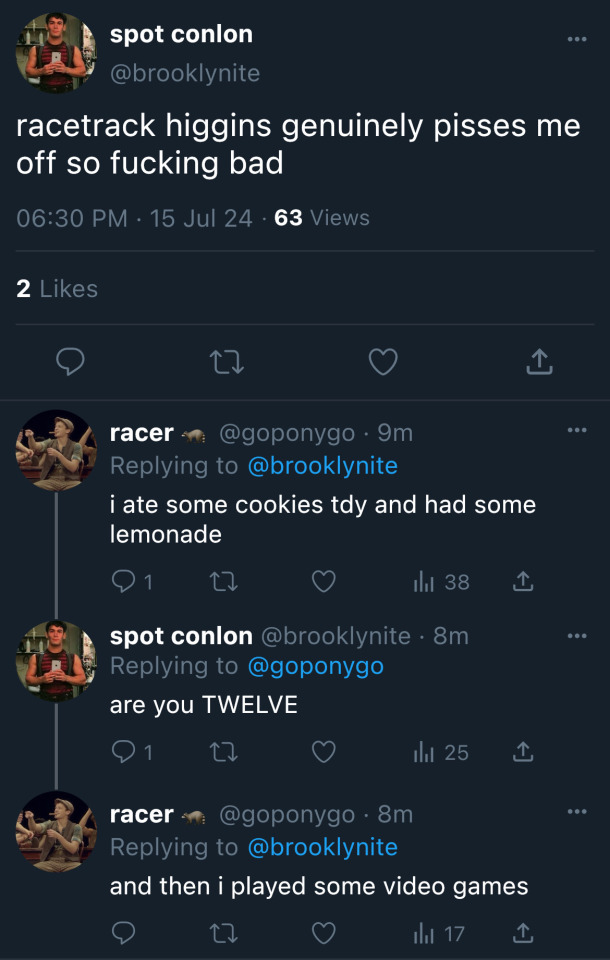Reply to racer's cookies and lemonade tweet

point(124,582)
